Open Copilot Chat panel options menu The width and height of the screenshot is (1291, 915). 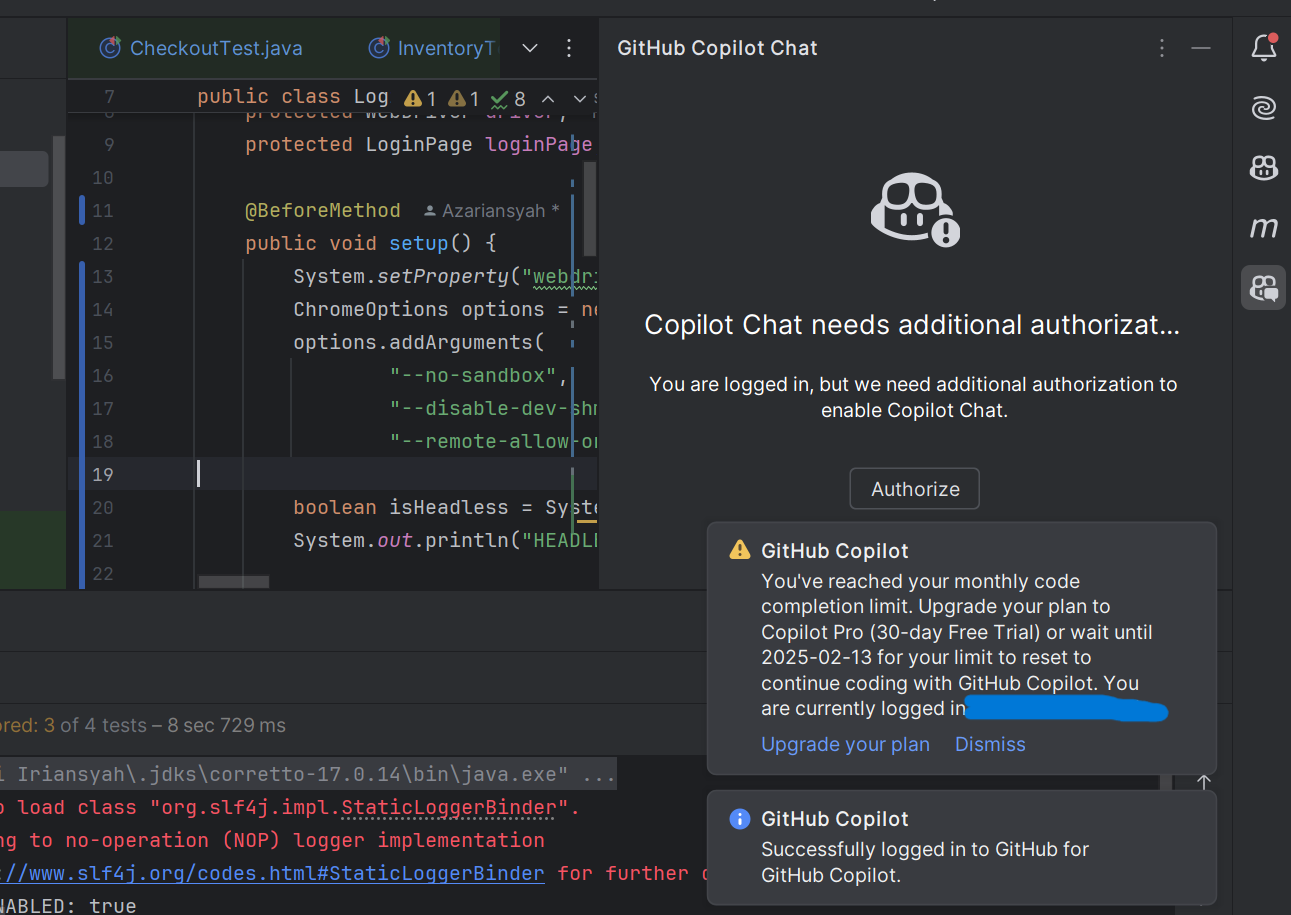[x=1162, y=48]
